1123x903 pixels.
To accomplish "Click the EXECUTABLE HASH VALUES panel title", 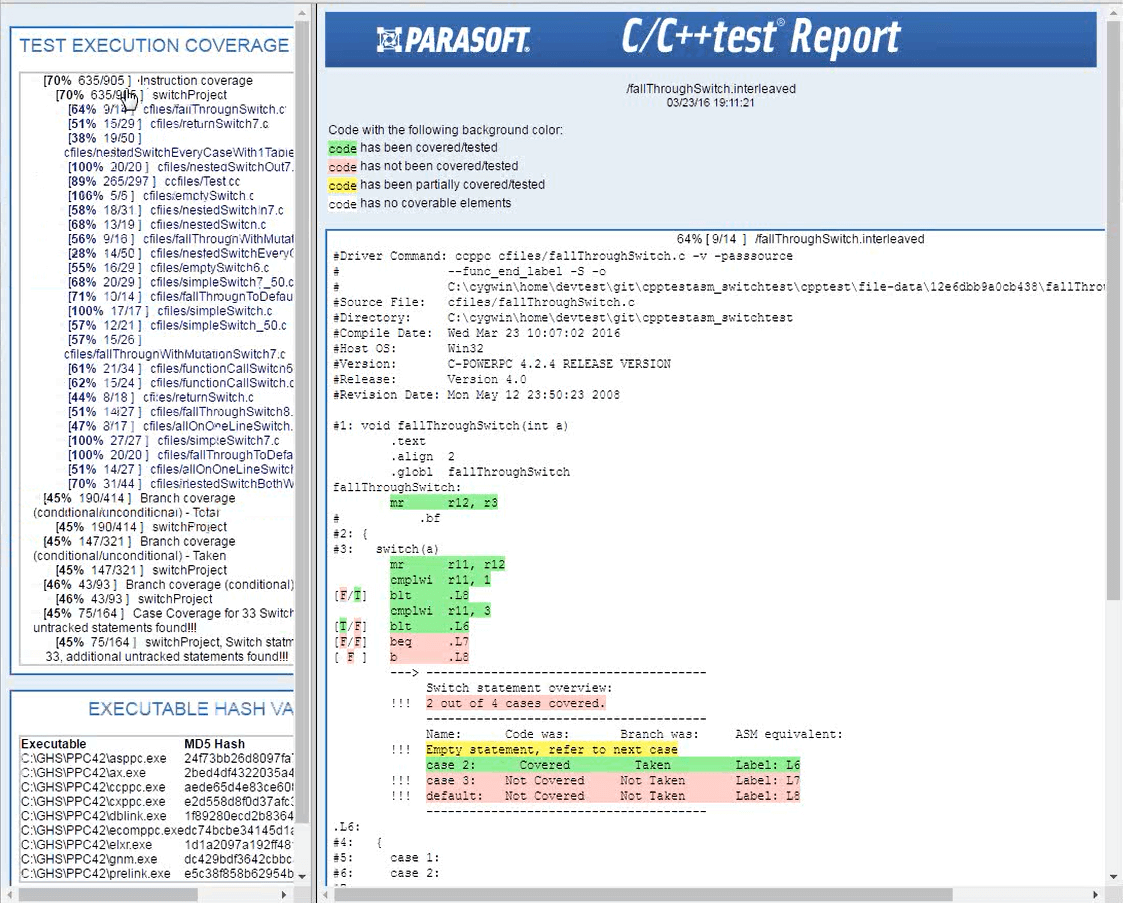I will [190, 709].
